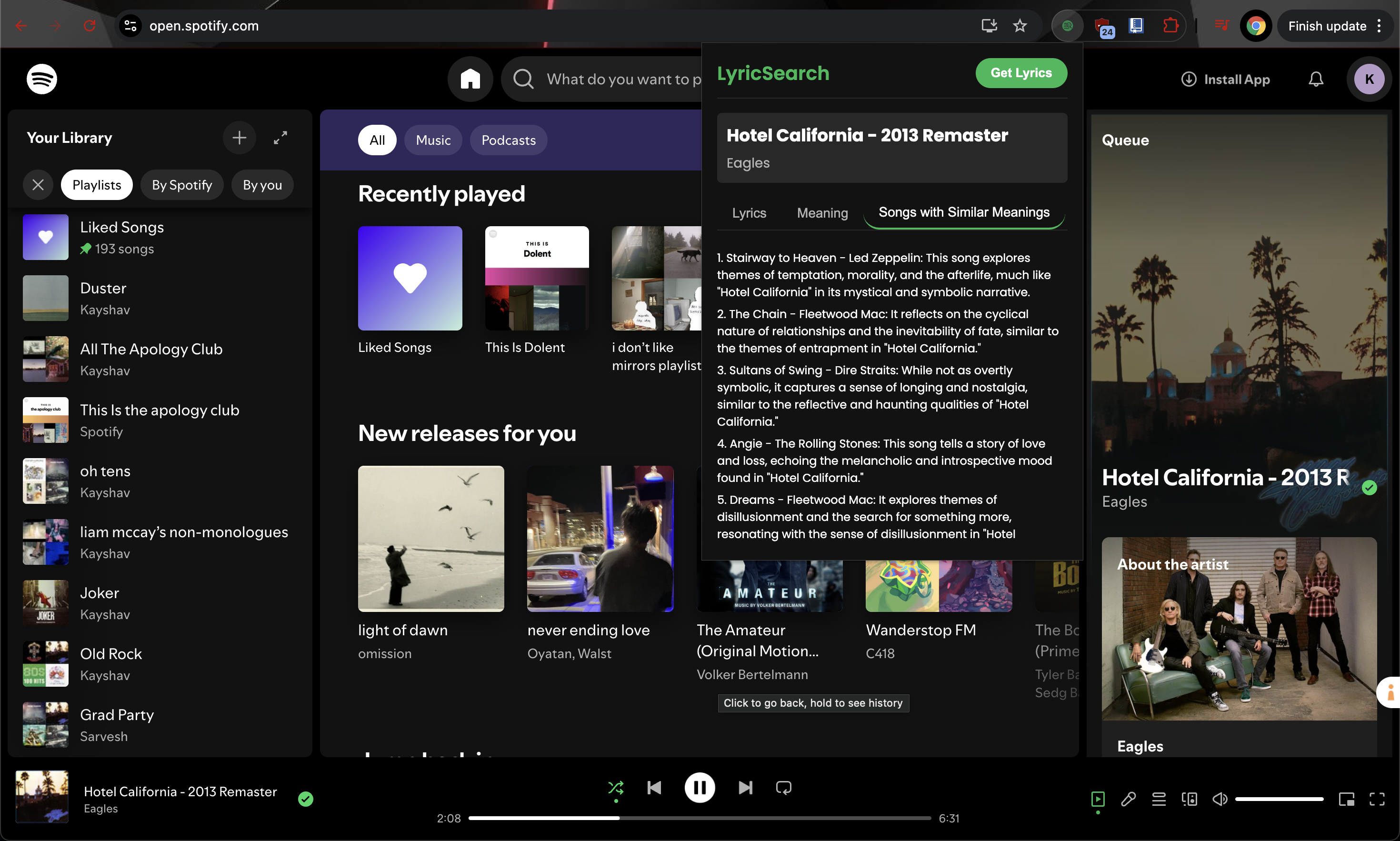Expand Your Library to full view
This screenshot has width=1400, height=841.
click(x=280, y=138)
